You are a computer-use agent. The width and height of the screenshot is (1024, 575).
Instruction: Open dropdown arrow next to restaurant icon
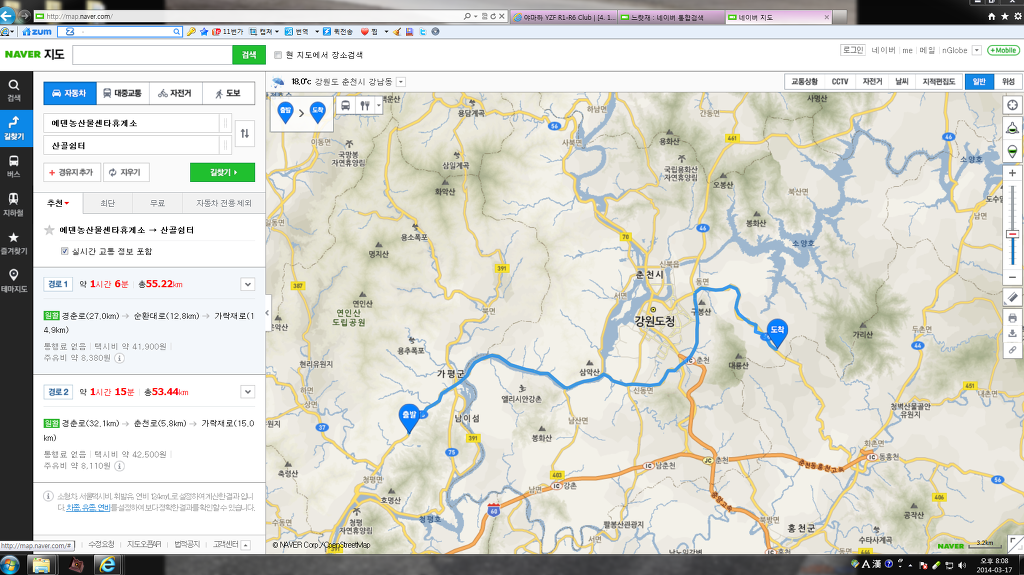[378, 105]
